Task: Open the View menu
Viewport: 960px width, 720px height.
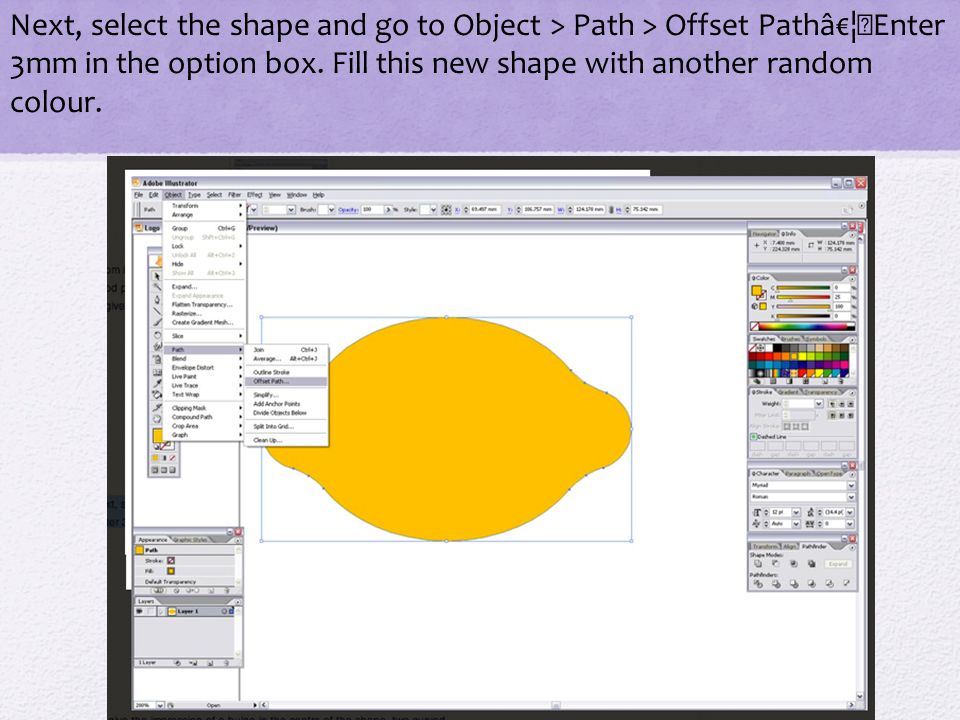Action: (x=275, y=195)
